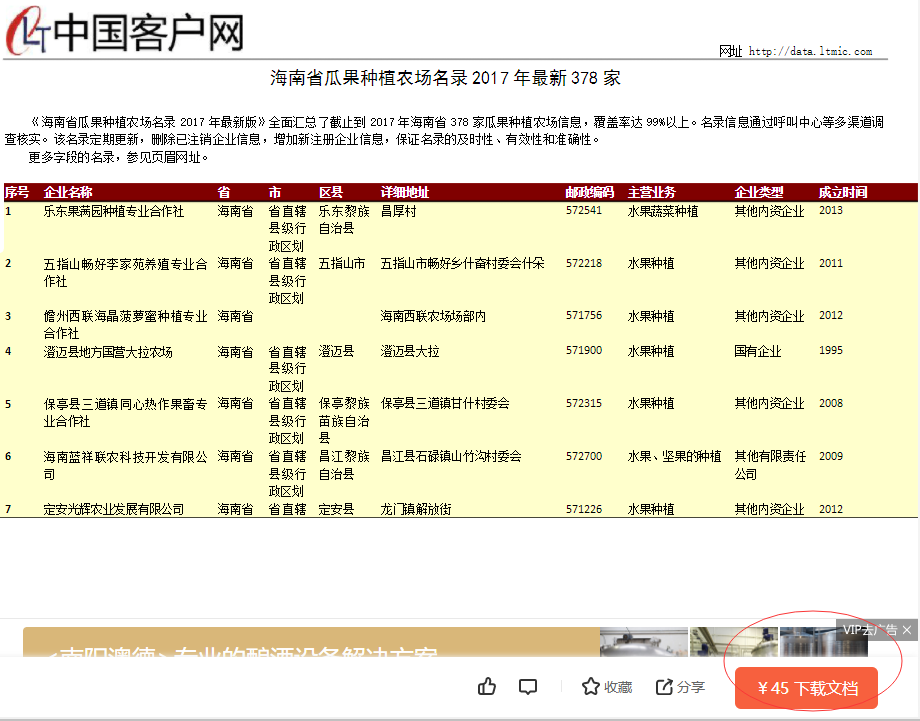Click district cell 澄迈县
The width and height of the screenshot is (920, 721).
click(x=336, y=351)
